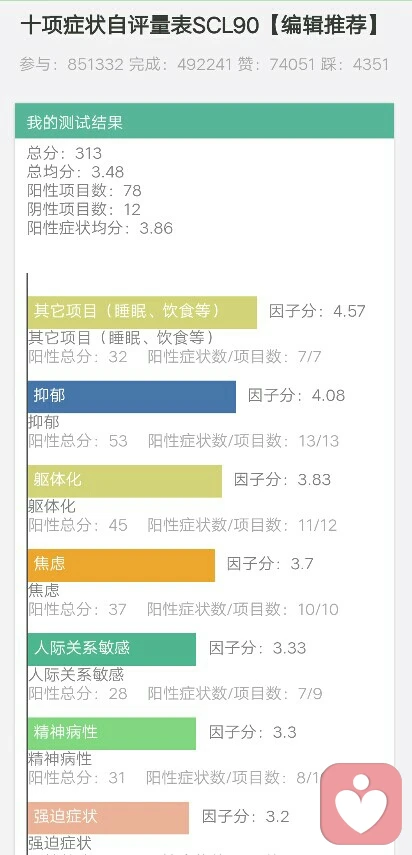
Task: Tap the pink heart floating icon
Action: pyautogui.click(x=361, y=804)
